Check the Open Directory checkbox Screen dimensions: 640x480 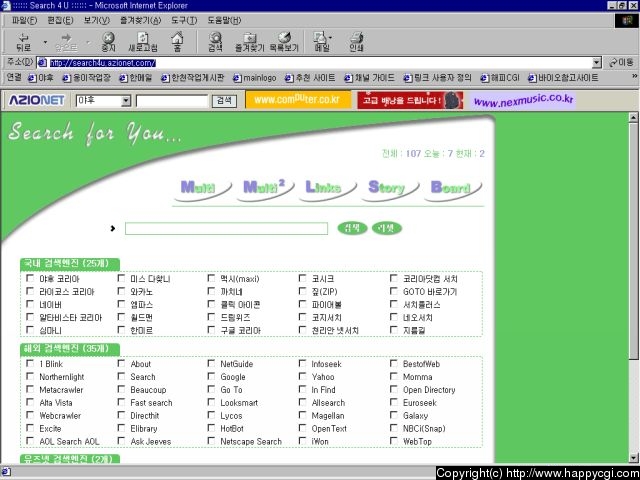(393, 389)
